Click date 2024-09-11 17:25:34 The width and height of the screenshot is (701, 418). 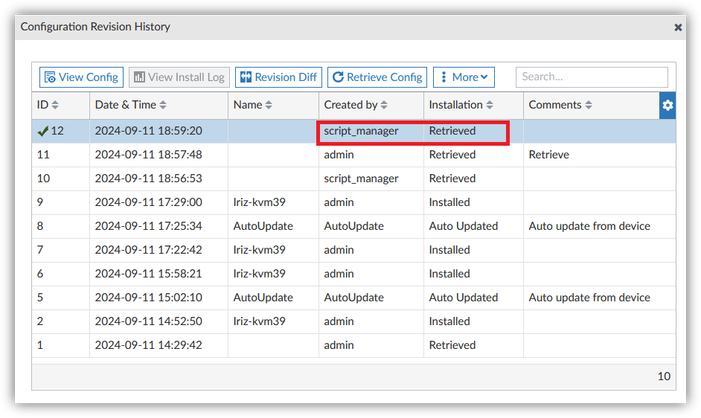point(148,226)
